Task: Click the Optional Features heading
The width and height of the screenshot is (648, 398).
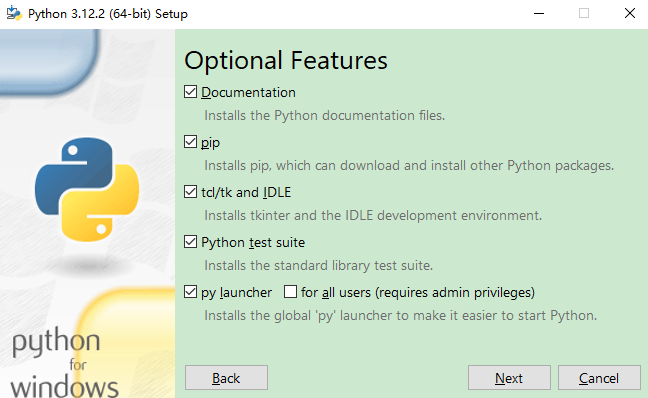Action: 286,61
